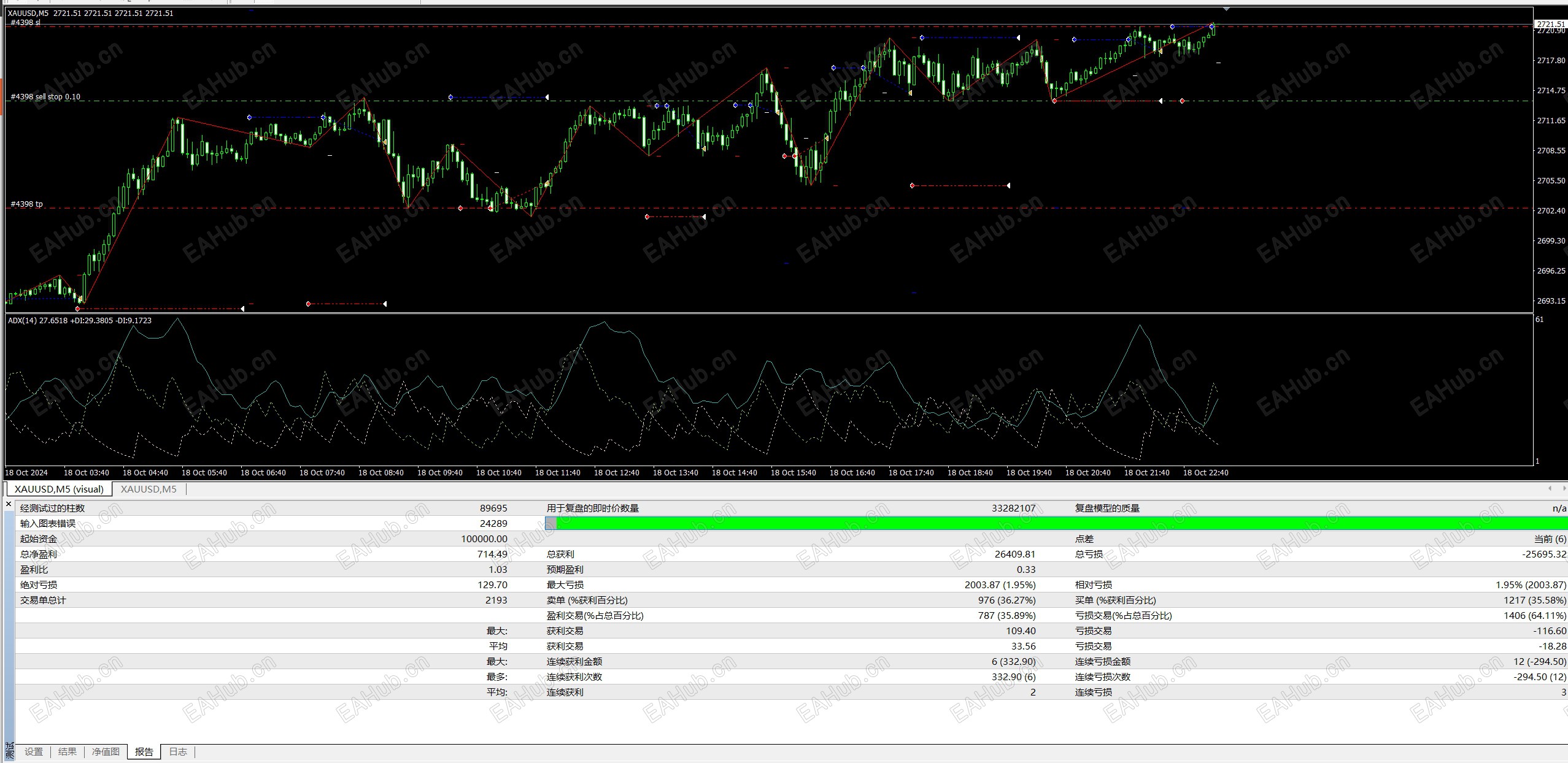
Task: Click the XAUUSD,M5 chart title text
Action: tap(90, 13)
